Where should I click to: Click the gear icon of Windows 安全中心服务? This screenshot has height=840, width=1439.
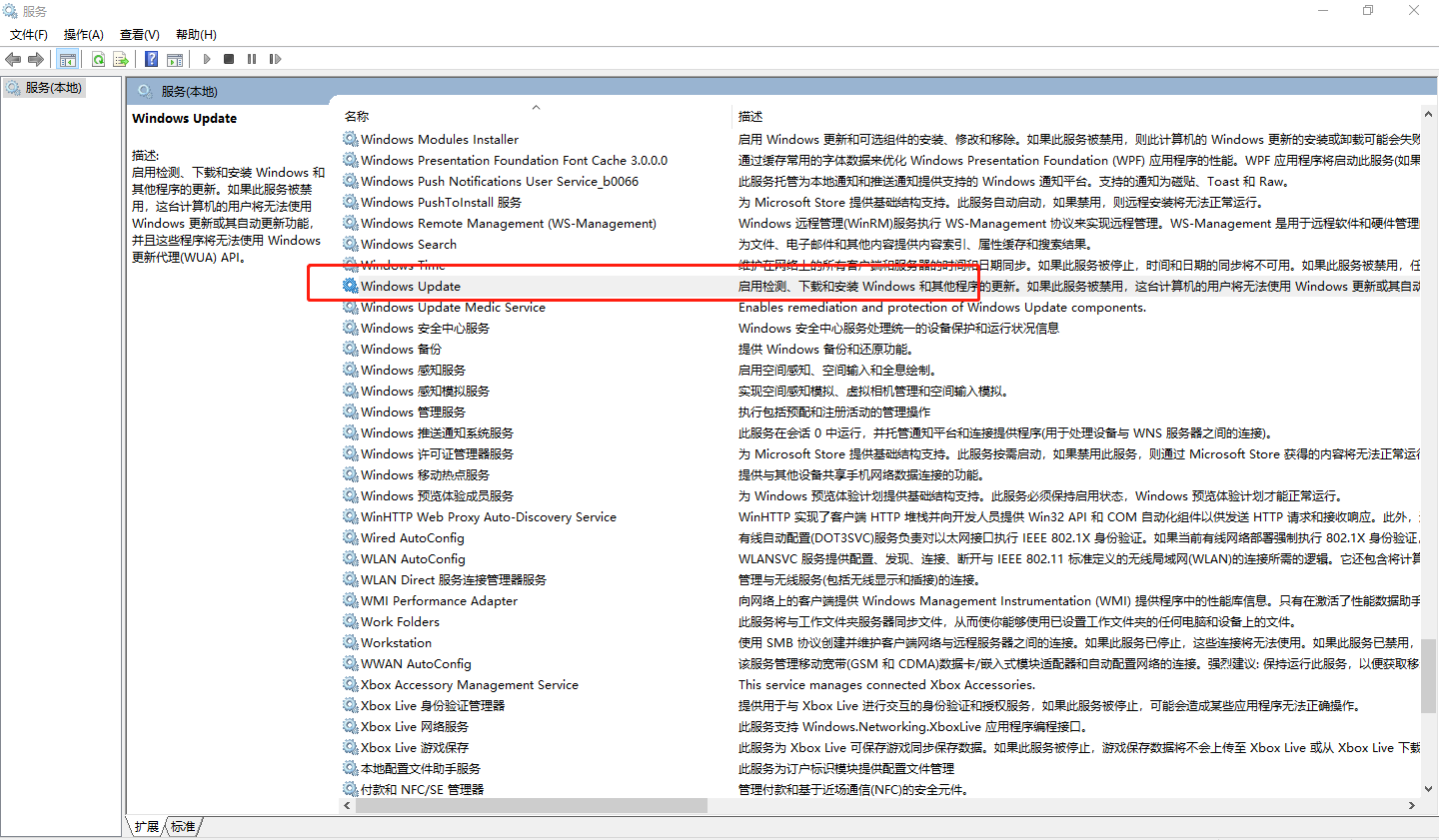click(x=351, y=328)
